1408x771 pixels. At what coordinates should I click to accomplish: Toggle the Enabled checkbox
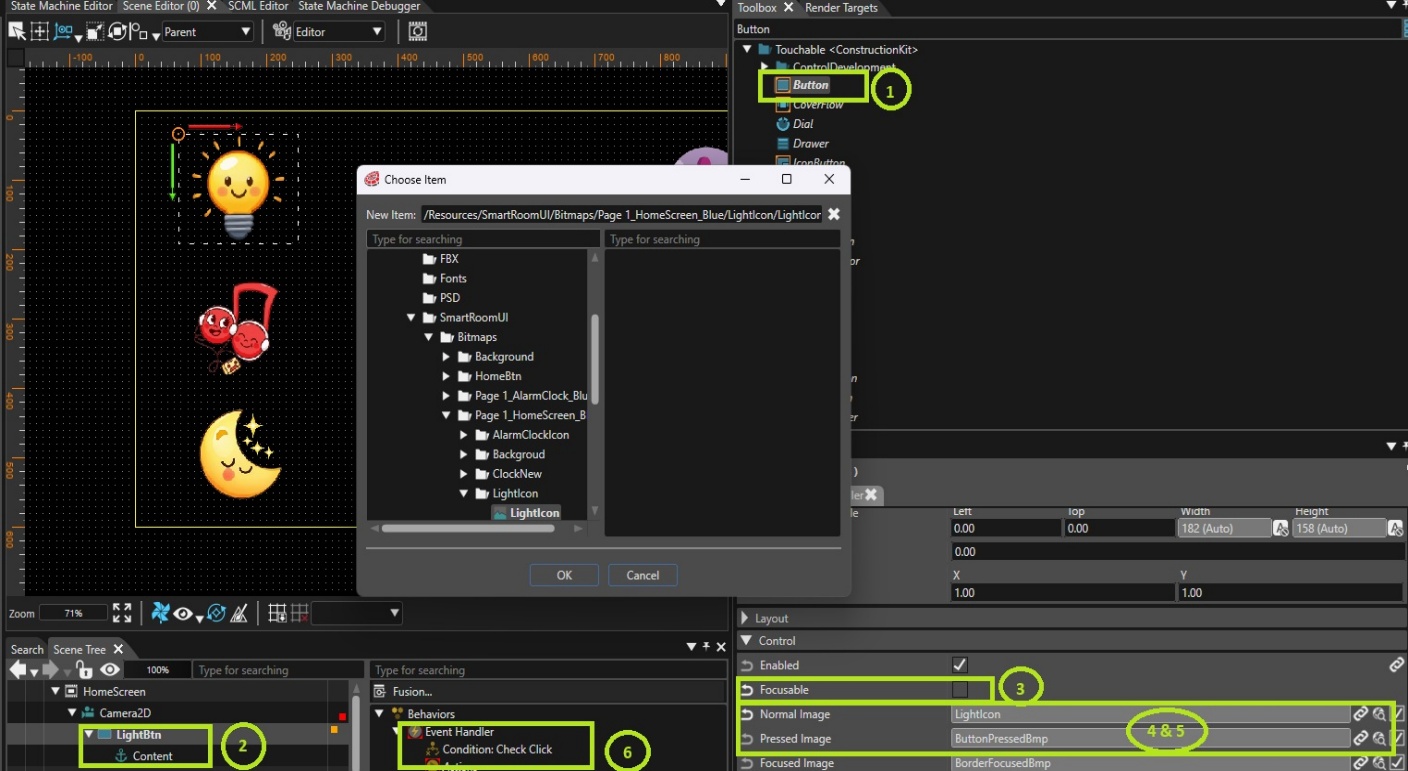pyautogui.click(x=960, y=665)
